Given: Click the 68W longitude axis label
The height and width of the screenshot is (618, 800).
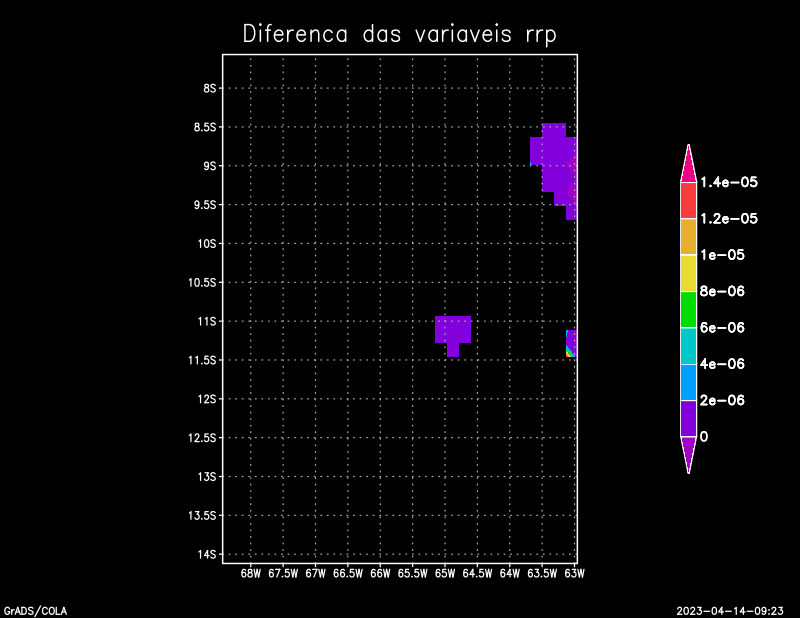Looking at the screenshot, I should click(x=250, y=574).
